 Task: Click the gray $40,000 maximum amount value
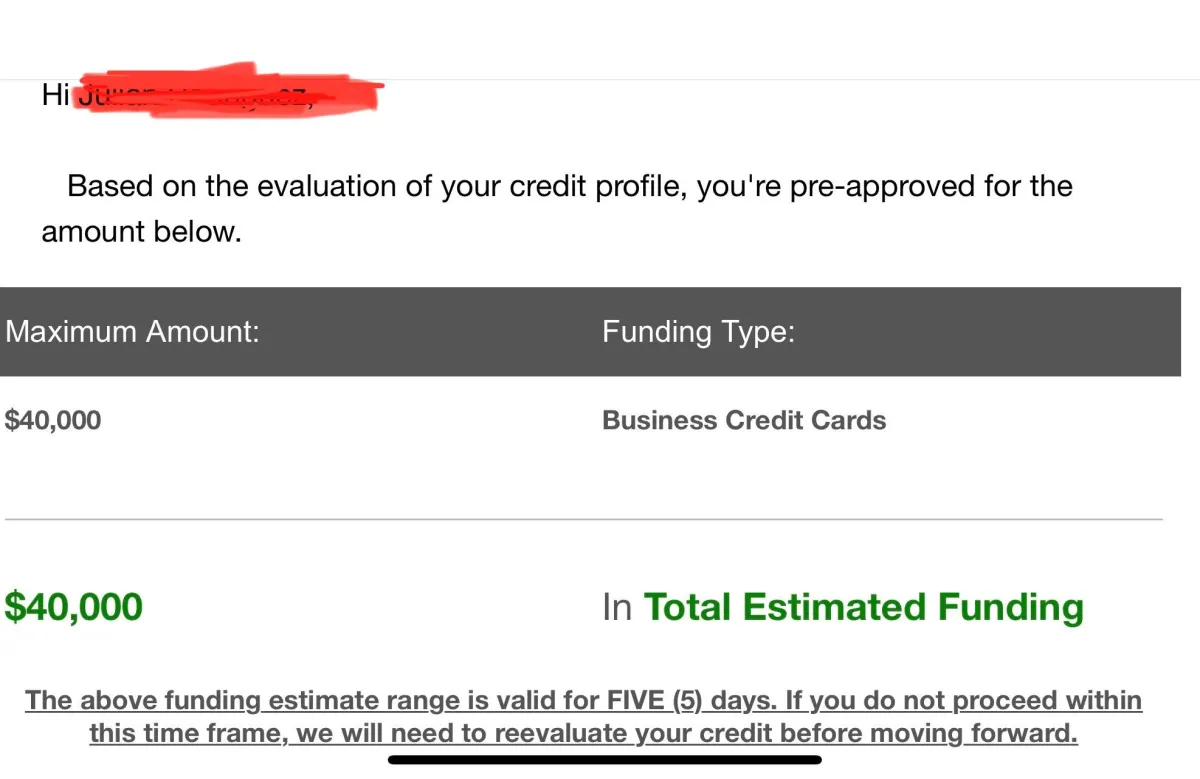(x=53, y=421)
